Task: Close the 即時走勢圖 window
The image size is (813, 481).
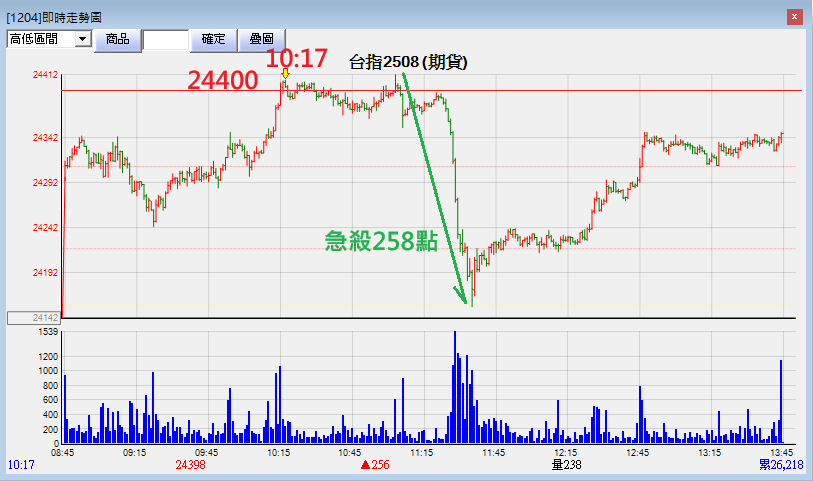Action: point(793,16)
